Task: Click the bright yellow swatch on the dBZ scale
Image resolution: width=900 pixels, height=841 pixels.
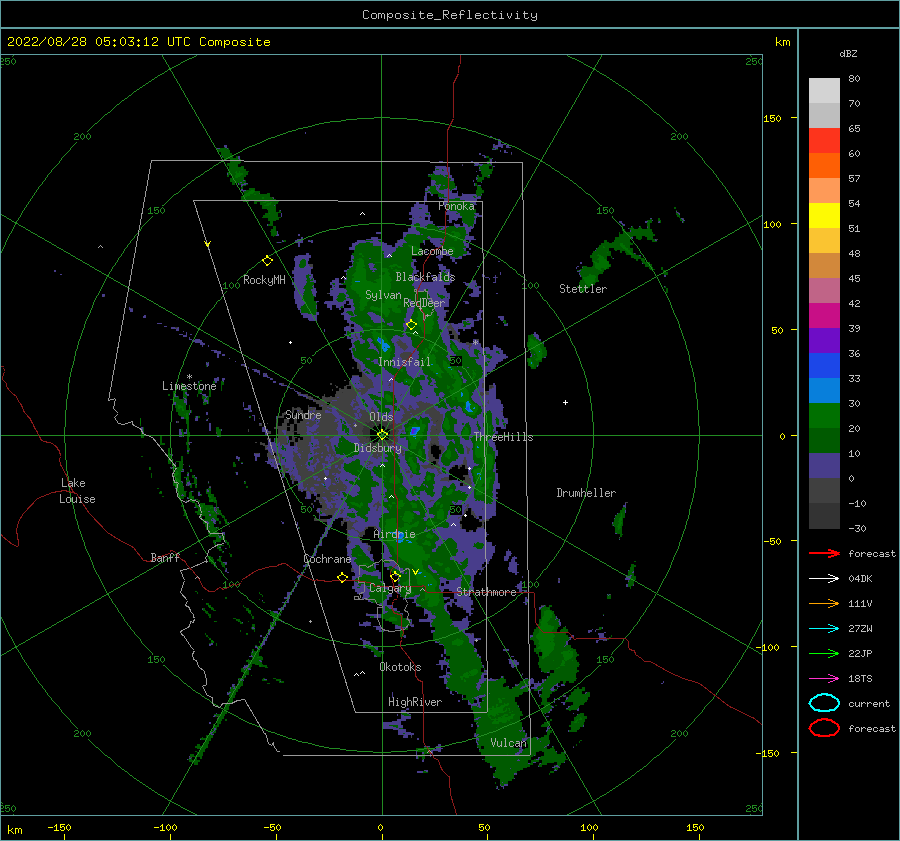Action: point(824,216)
